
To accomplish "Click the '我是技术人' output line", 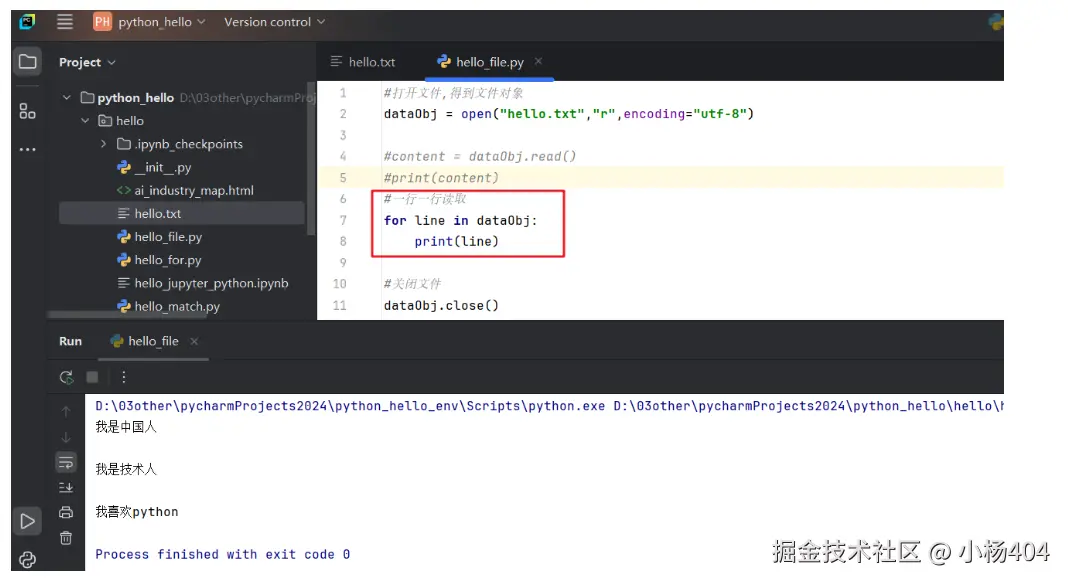I will 126,470.
